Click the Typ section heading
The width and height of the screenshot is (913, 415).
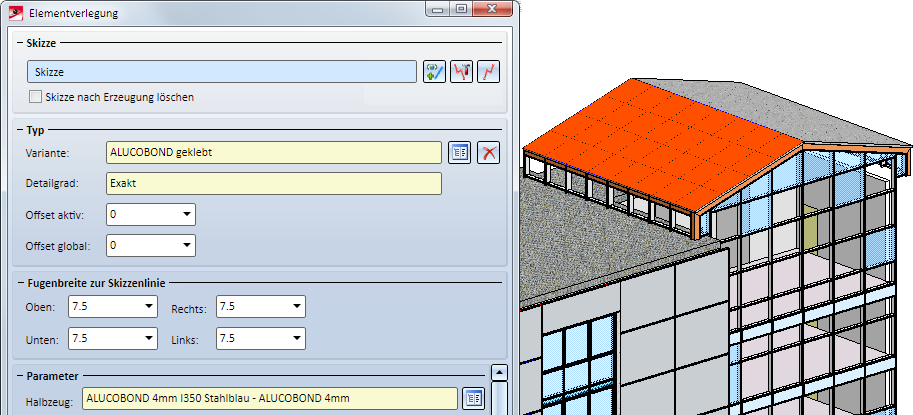[36, 130]
